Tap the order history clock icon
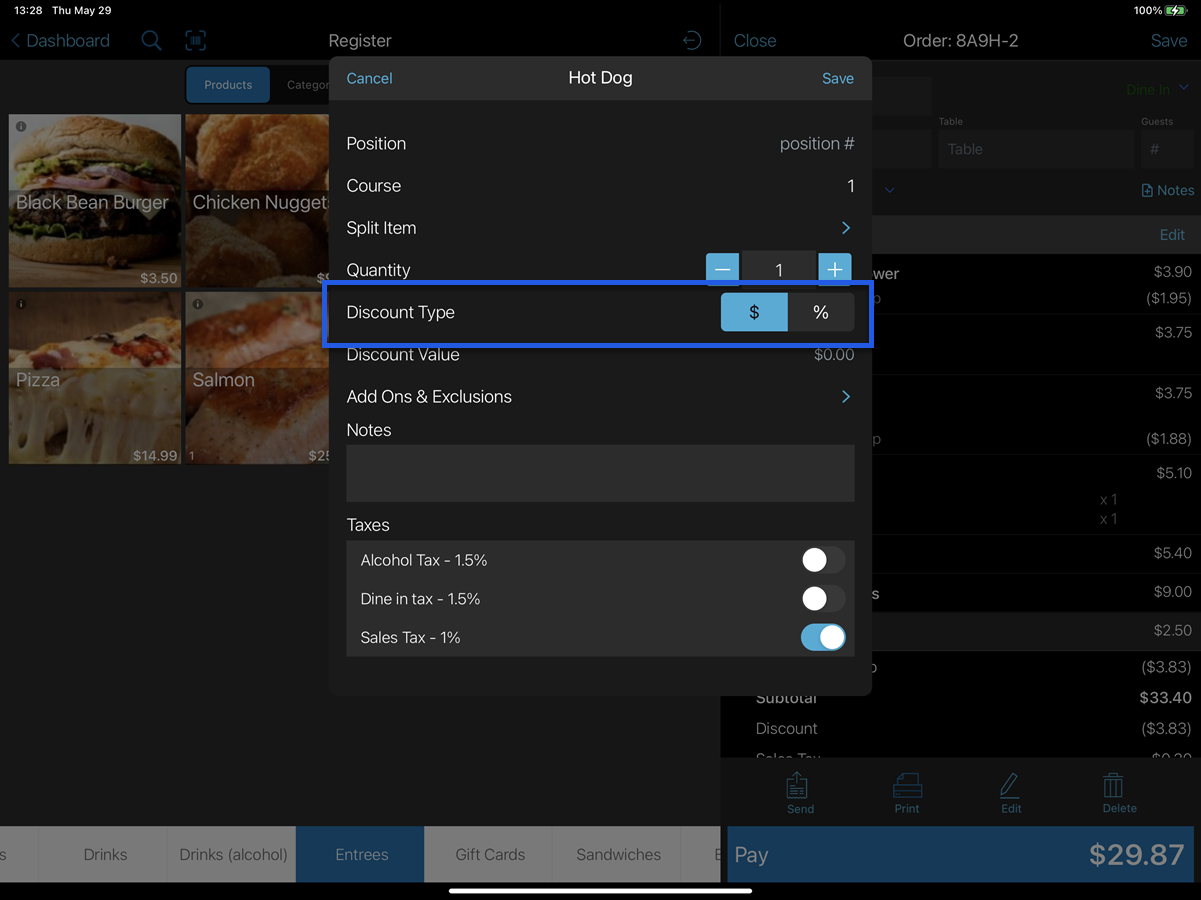Viewport: 1201px width, 900px height. pyautogui.click(x=691, y=41)
